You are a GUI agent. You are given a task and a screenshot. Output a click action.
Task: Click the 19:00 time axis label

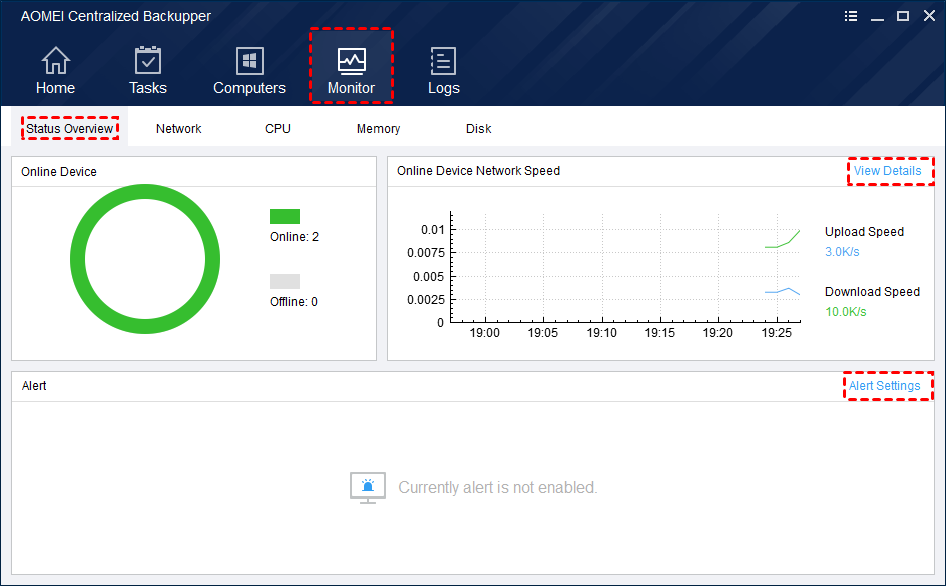[484, 333]
